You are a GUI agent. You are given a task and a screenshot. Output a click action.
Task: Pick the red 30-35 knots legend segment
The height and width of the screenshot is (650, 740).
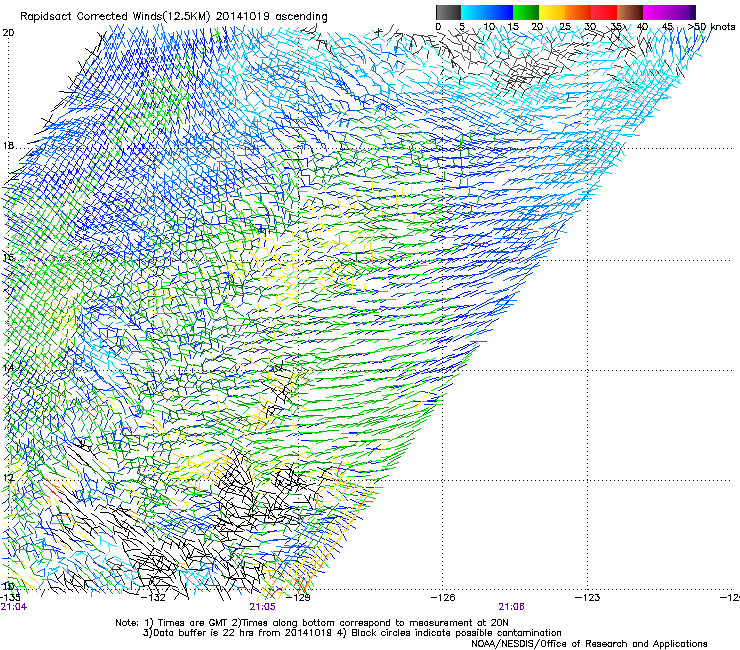(604, 12)
